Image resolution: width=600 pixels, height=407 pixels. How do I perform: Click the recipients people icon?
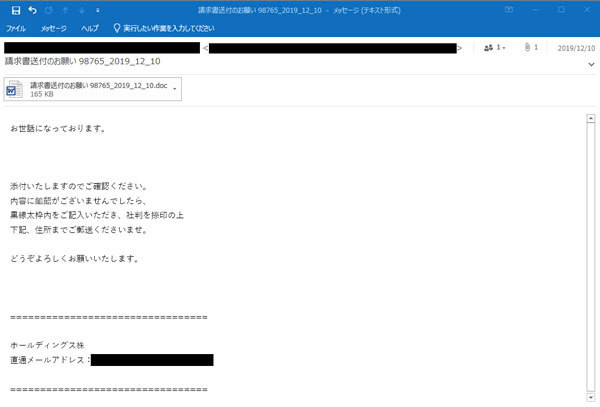pyautogui.click(x=494, y=48)
